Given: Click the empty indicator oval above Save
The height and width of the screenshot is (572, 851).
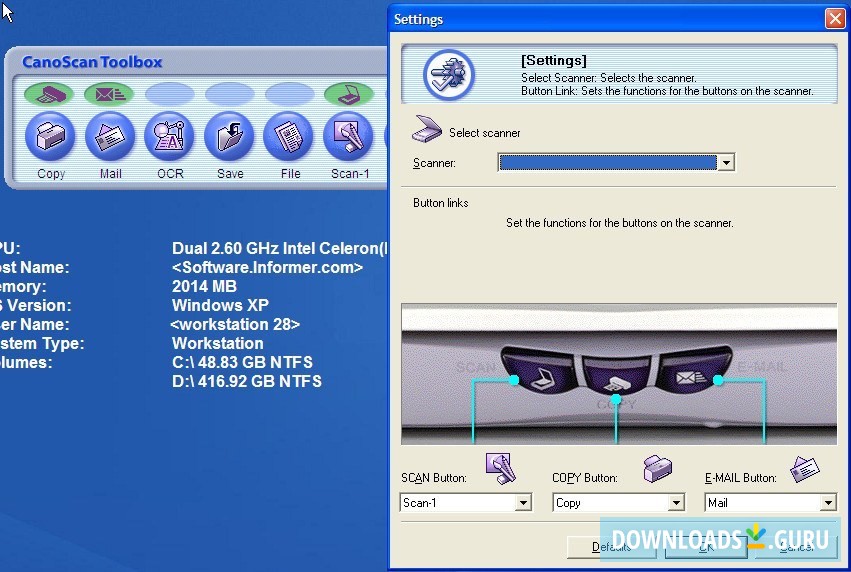Looking at the screenshot, I should [229, 94].
